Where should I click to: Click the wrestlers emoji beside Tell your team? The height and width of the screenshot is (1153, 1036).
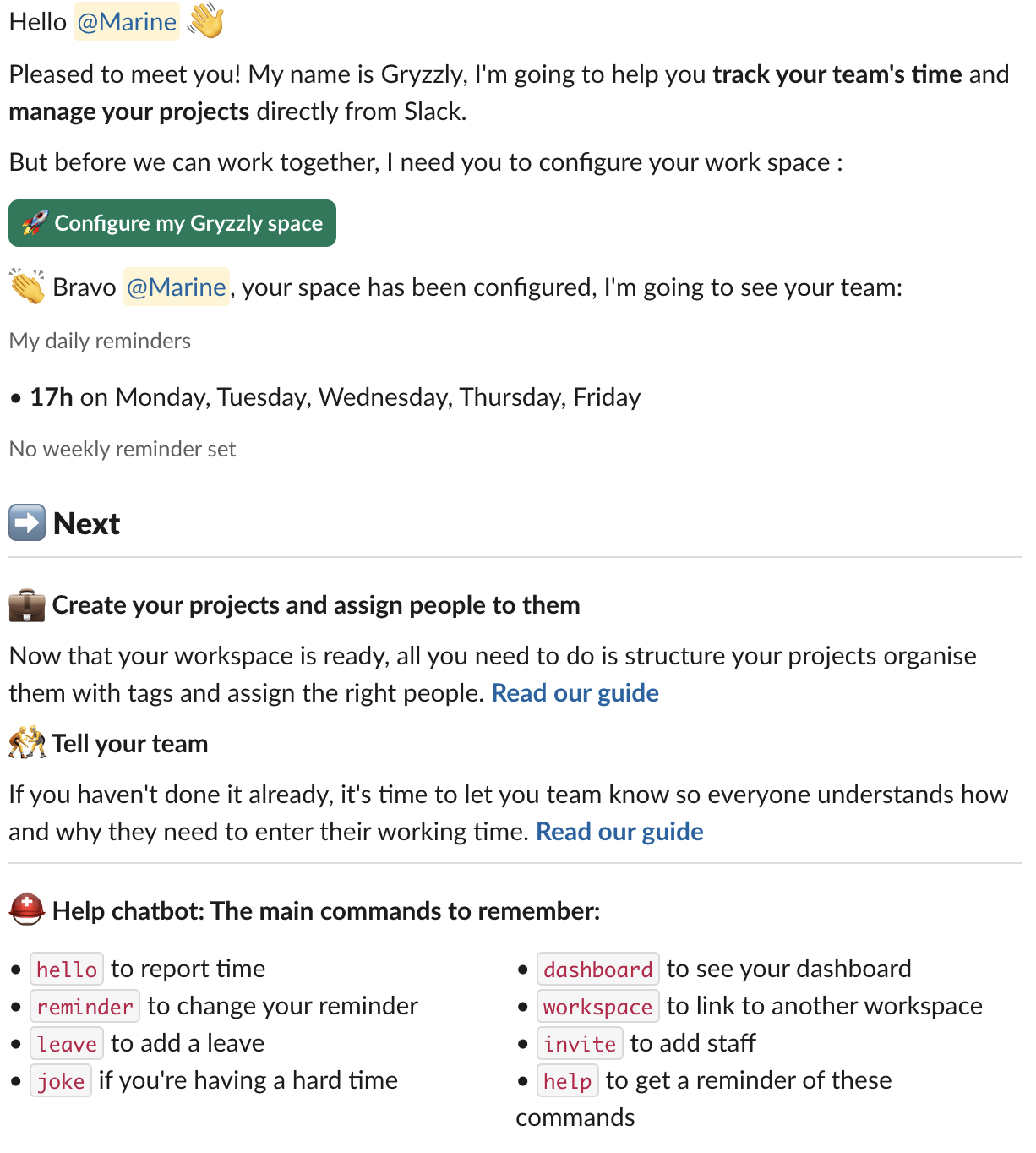pos(27,742)
